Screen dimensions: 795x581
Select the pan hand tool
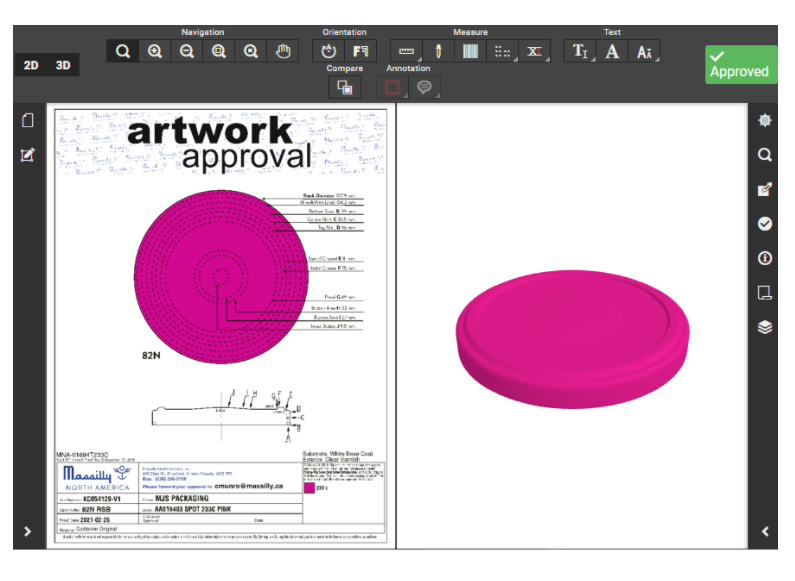click(283, 52)
